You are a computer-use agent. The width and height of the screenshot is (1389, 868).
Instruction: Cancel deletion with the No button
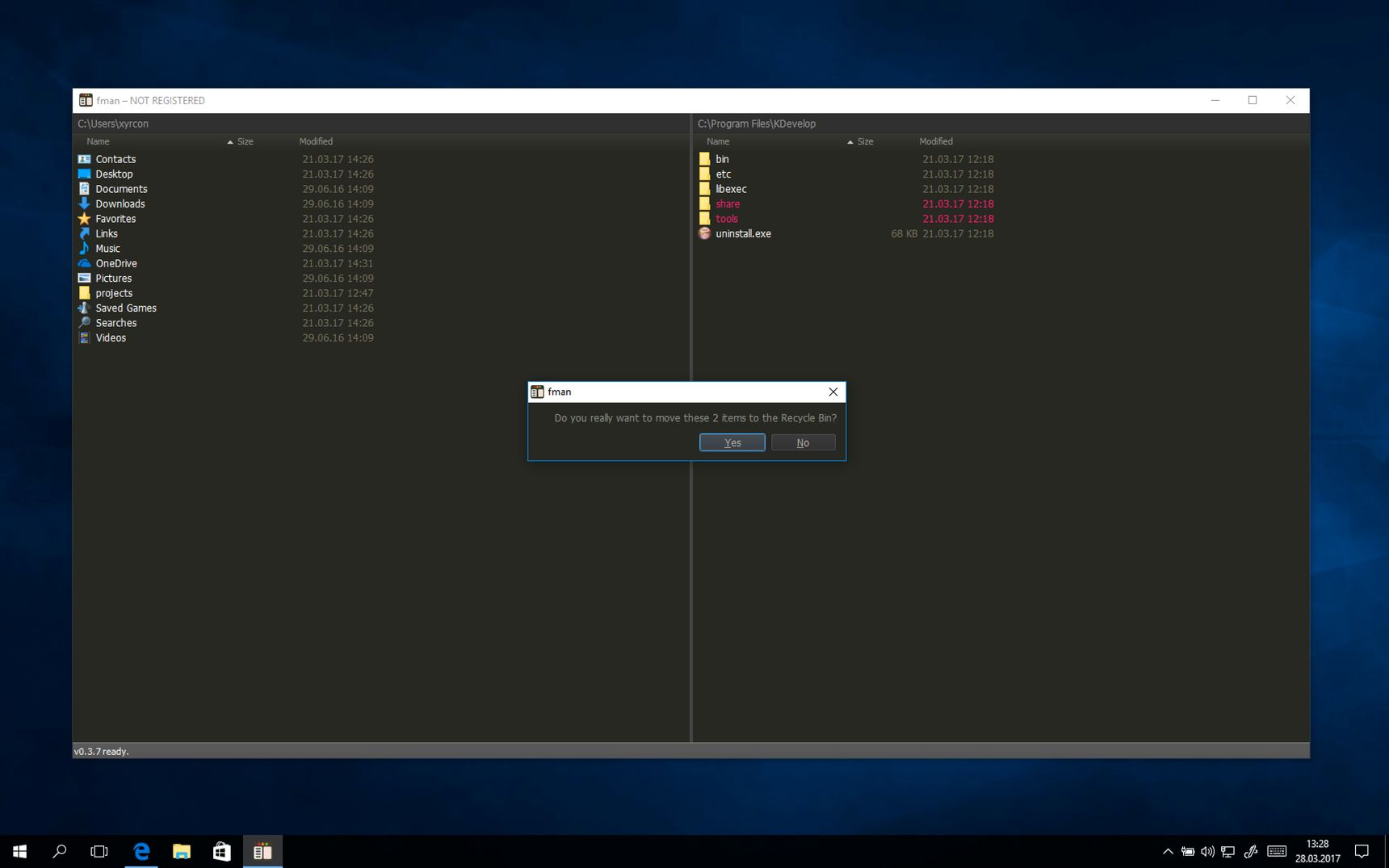(x=803, y=442)
